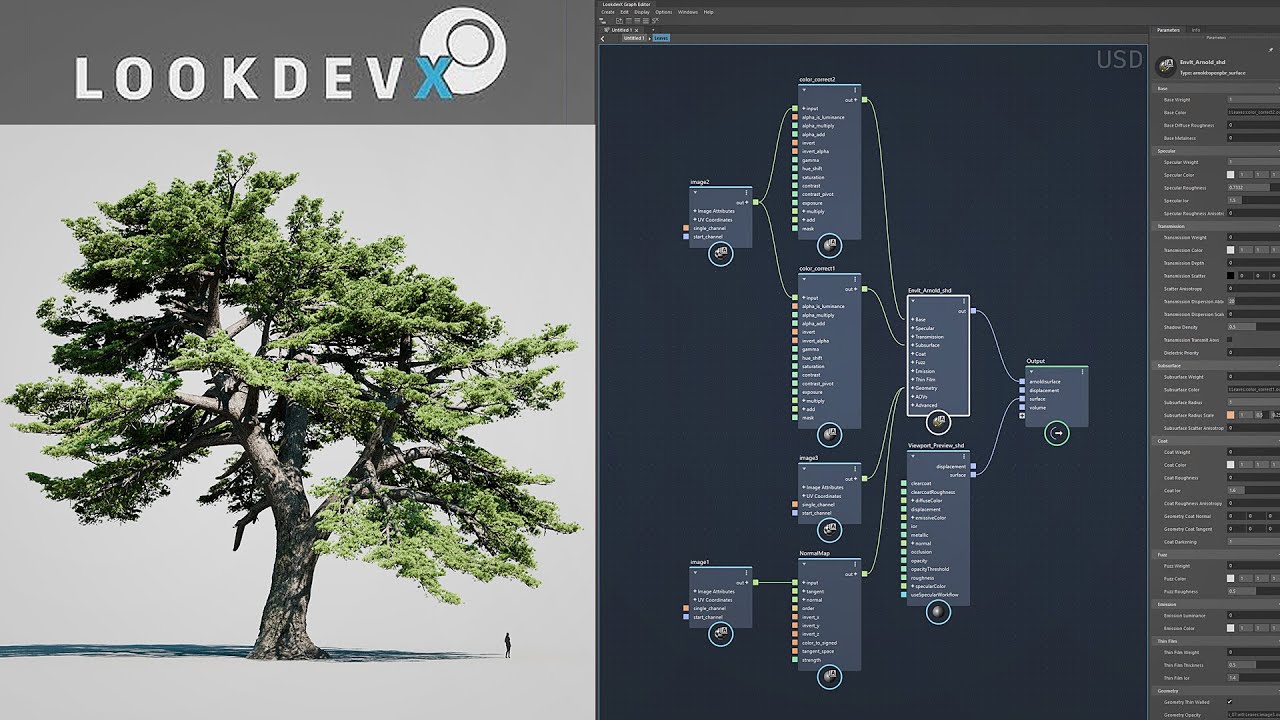The width and height of the screenshot is (1280, 720).
Task: Select the Parameters tab
Action: 1168,30
